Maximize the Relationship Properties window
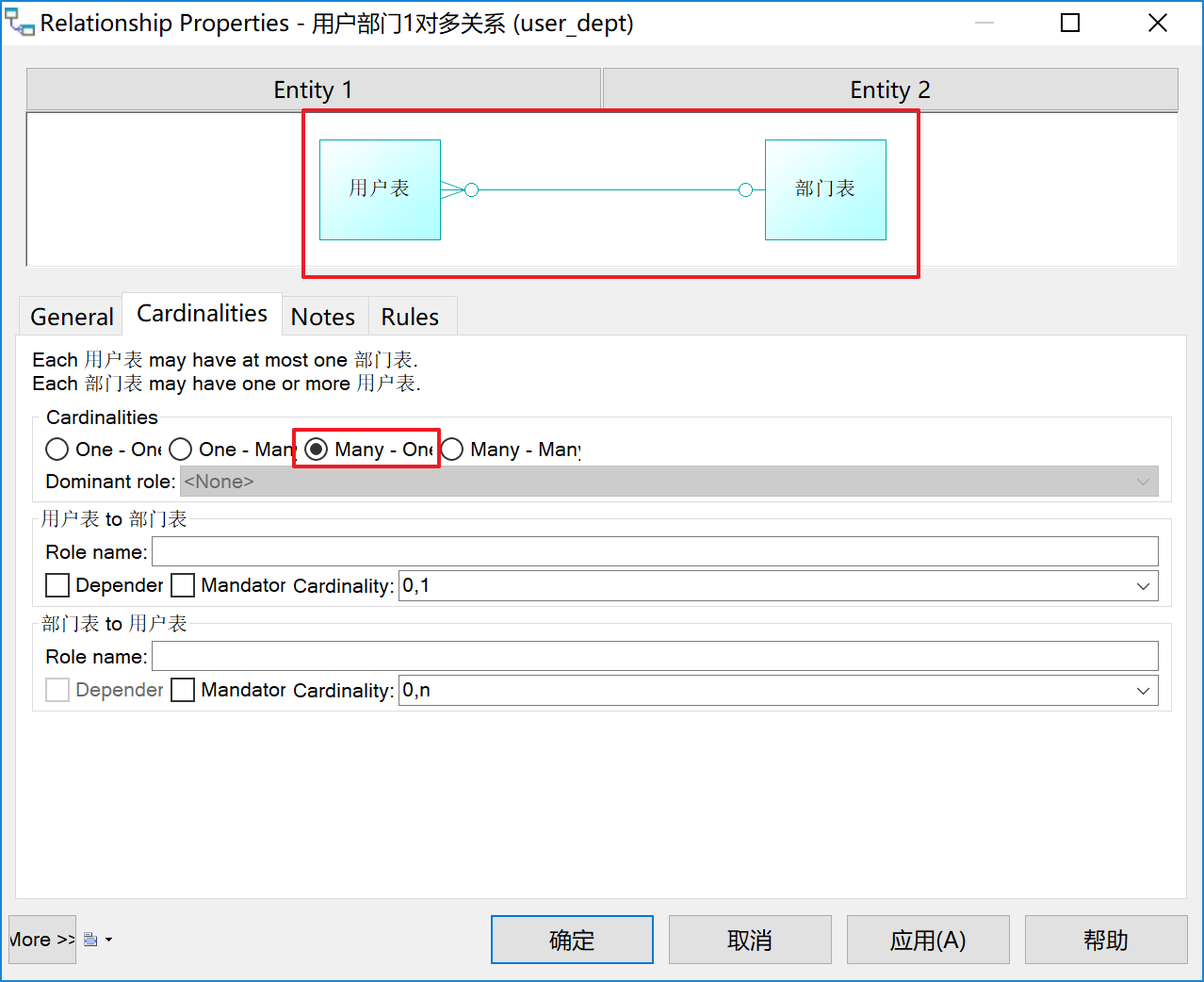The width and height of the screenshot is (1204, 982). (x=1070, y=23)
